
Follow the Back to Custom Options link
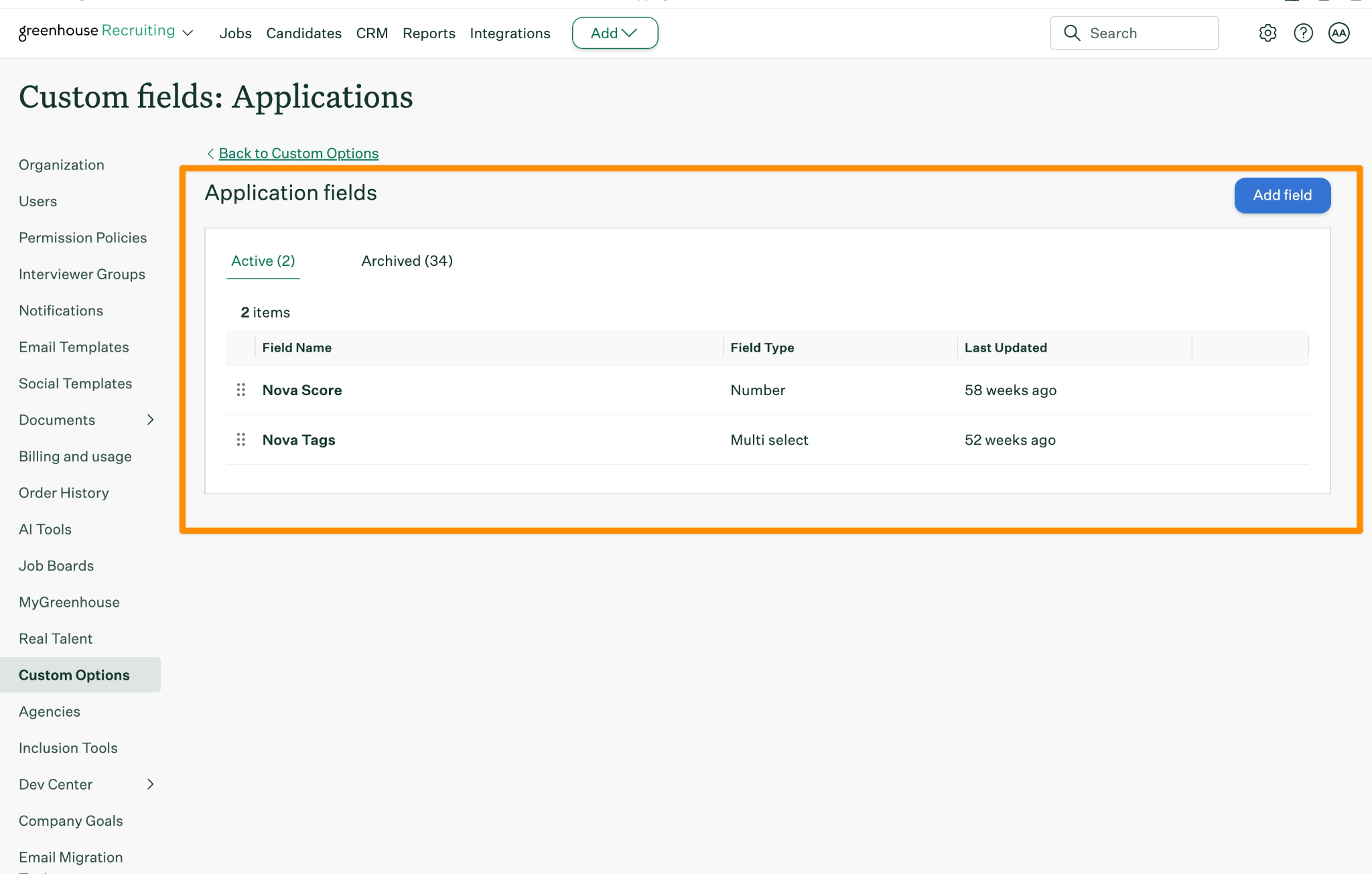click(299, 153)
